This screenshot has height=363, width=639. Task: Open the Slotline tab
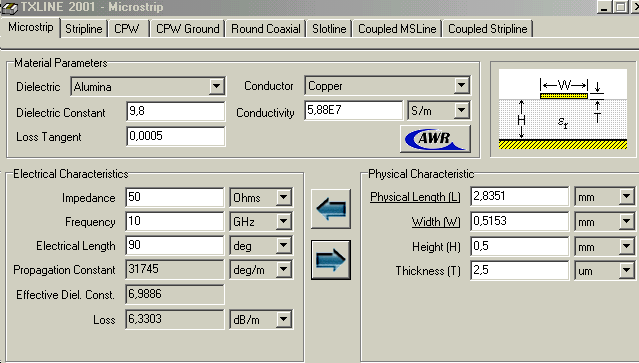[x=329, y=29]
